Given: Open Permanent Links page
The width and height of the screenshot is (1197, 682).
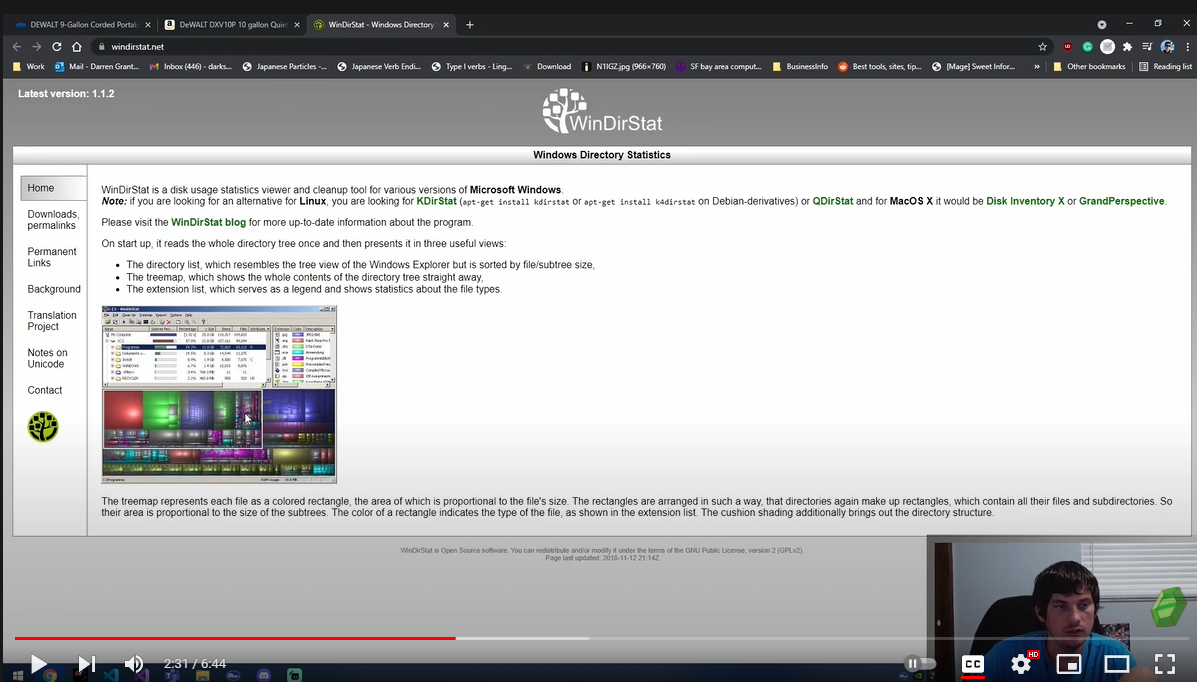Looking at the screenshot, I should point(51,257).
